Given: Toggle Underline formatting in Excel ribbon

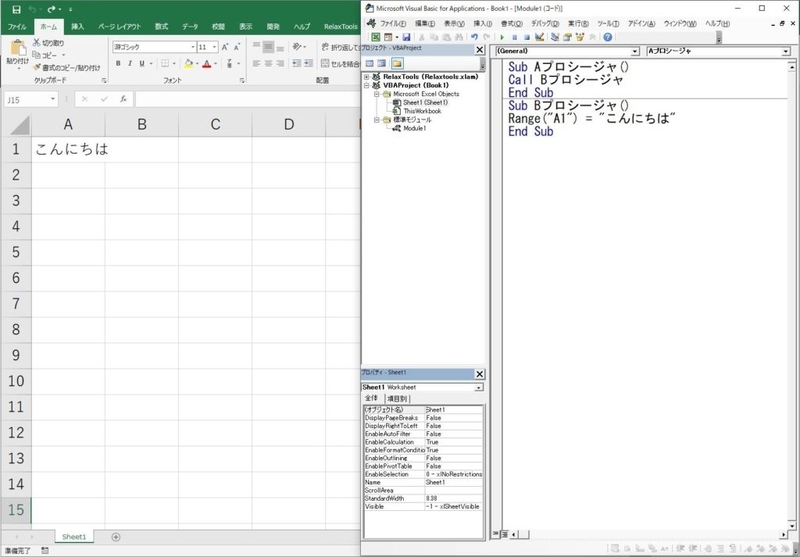Looking at the screenshot, I should [x=142, y=64].
